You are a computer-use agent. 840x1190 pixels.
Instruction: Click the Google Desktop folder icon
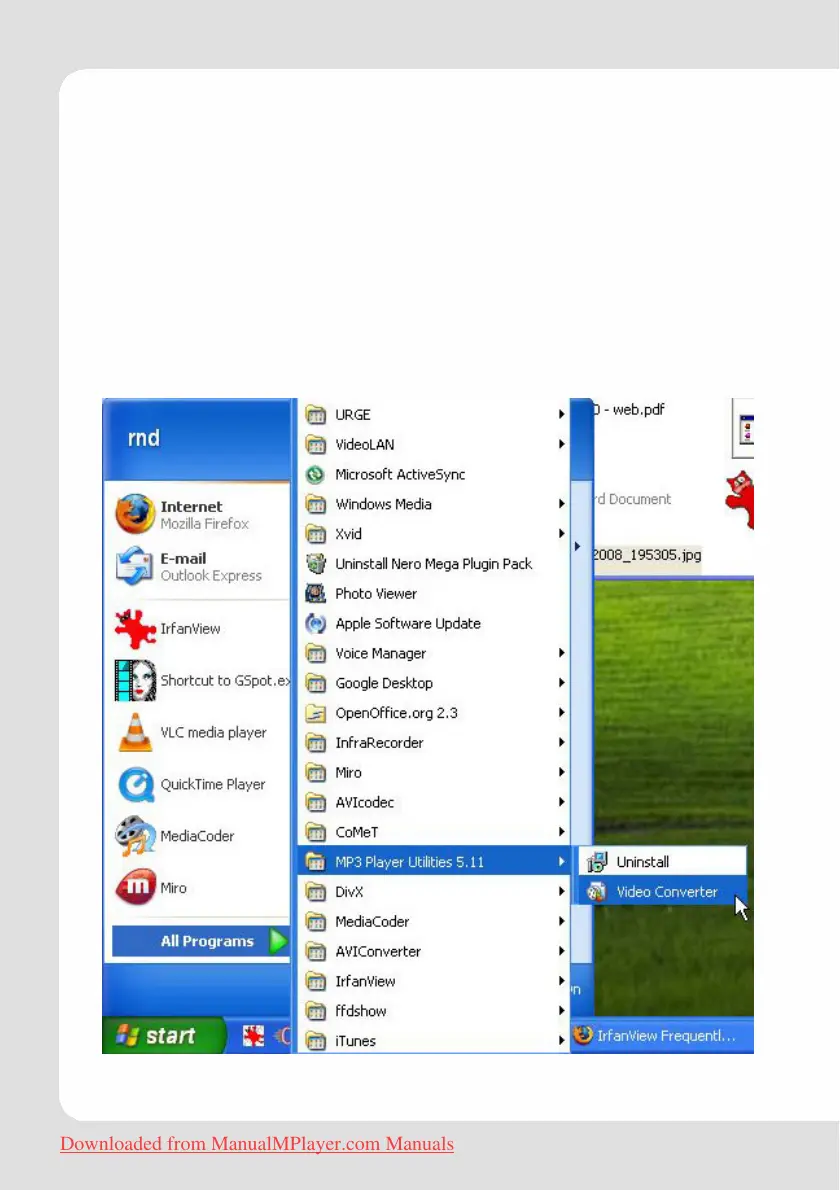[315, 683]
